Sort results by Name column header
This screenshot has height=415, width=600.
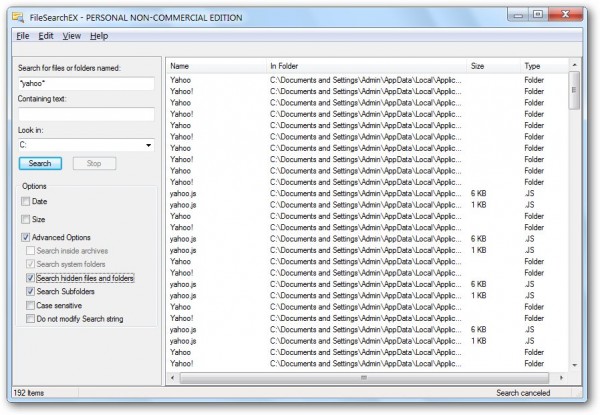point(217,66)
